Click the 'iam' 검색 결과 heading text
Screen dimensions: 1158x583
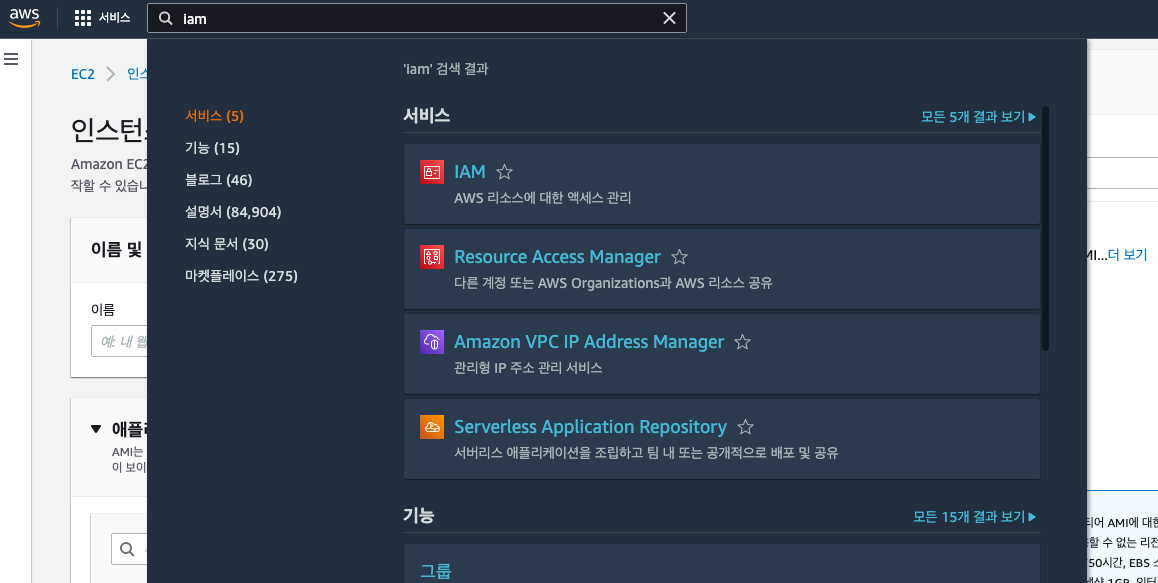click(x=445, y=69)
